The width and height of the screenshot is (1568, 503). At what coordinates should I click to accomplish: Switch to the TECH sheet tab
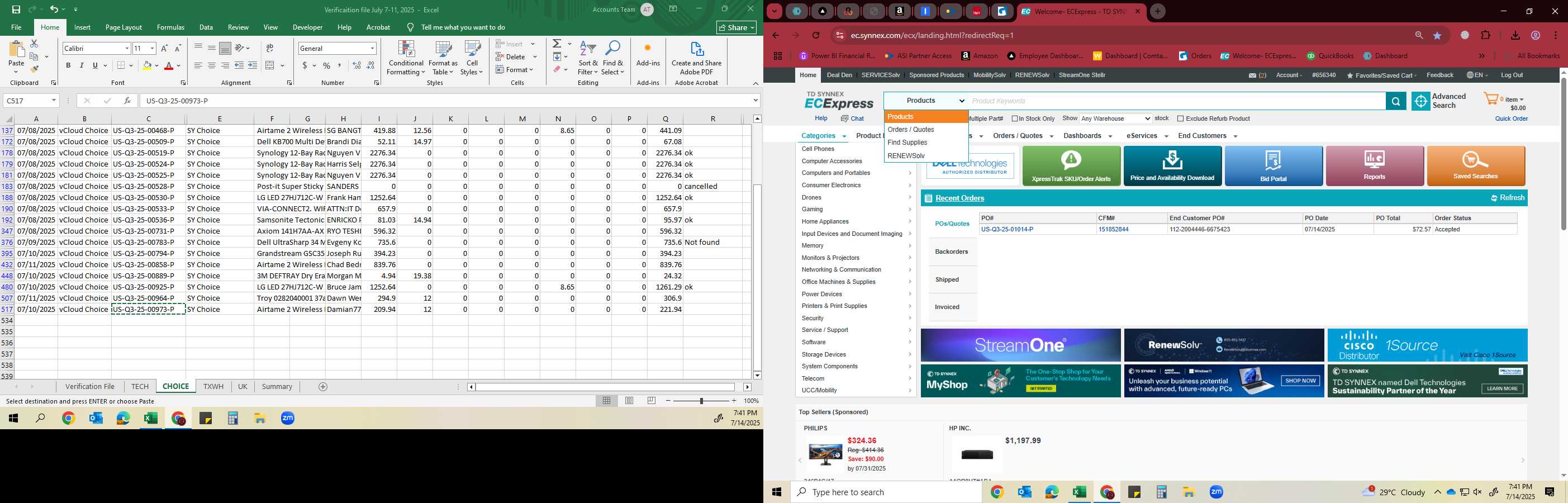pos(139,387)
